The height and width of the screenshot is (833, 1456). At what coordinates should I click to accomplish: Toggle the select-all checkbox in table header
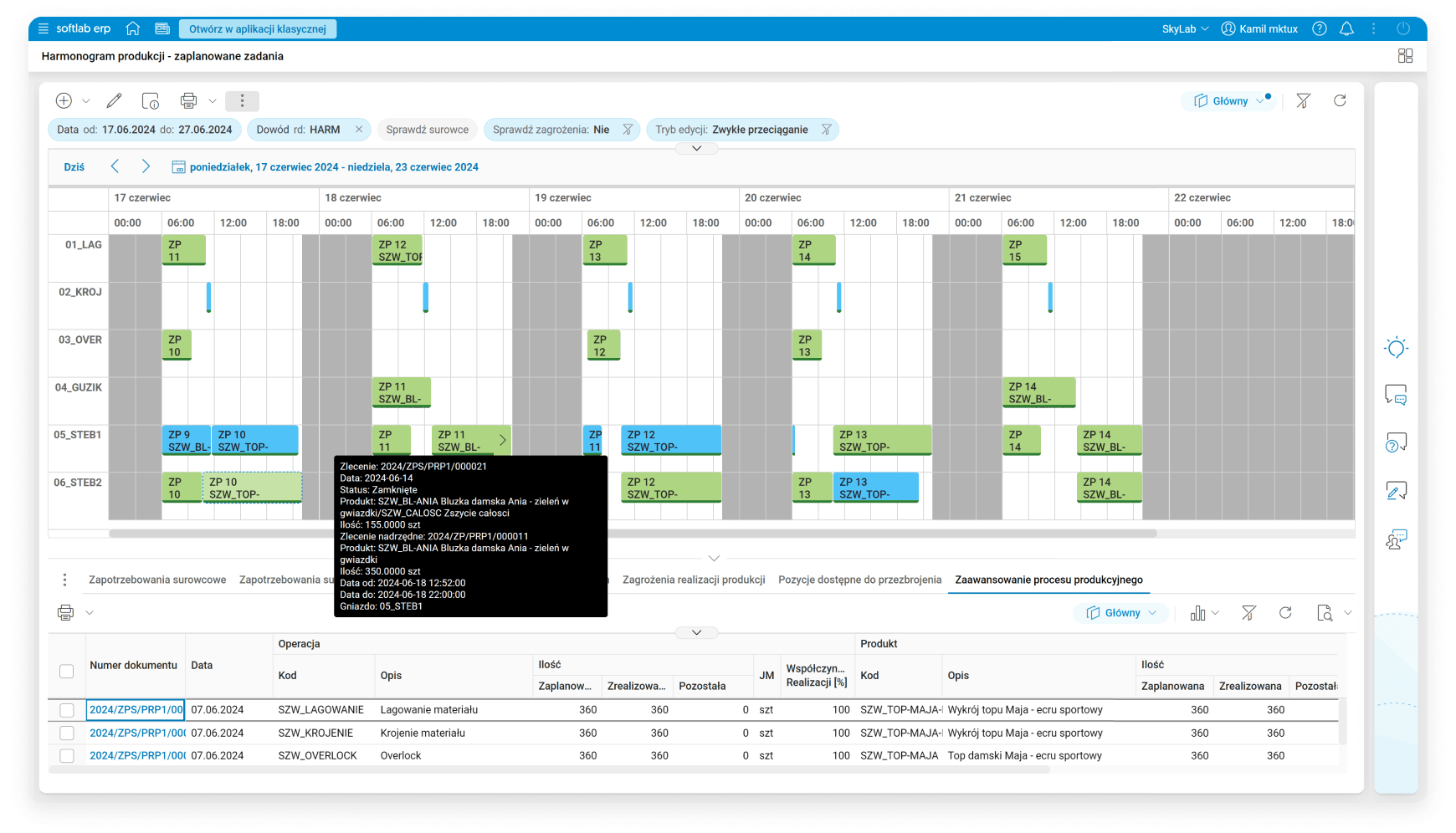67,671
